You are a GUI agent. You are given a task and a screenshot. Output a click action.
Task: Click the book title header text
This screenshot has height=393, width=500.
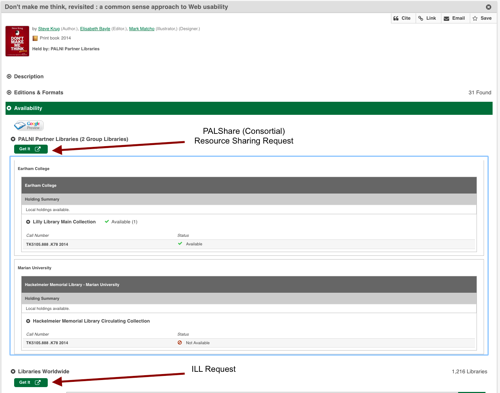click(x=116, y=7)
